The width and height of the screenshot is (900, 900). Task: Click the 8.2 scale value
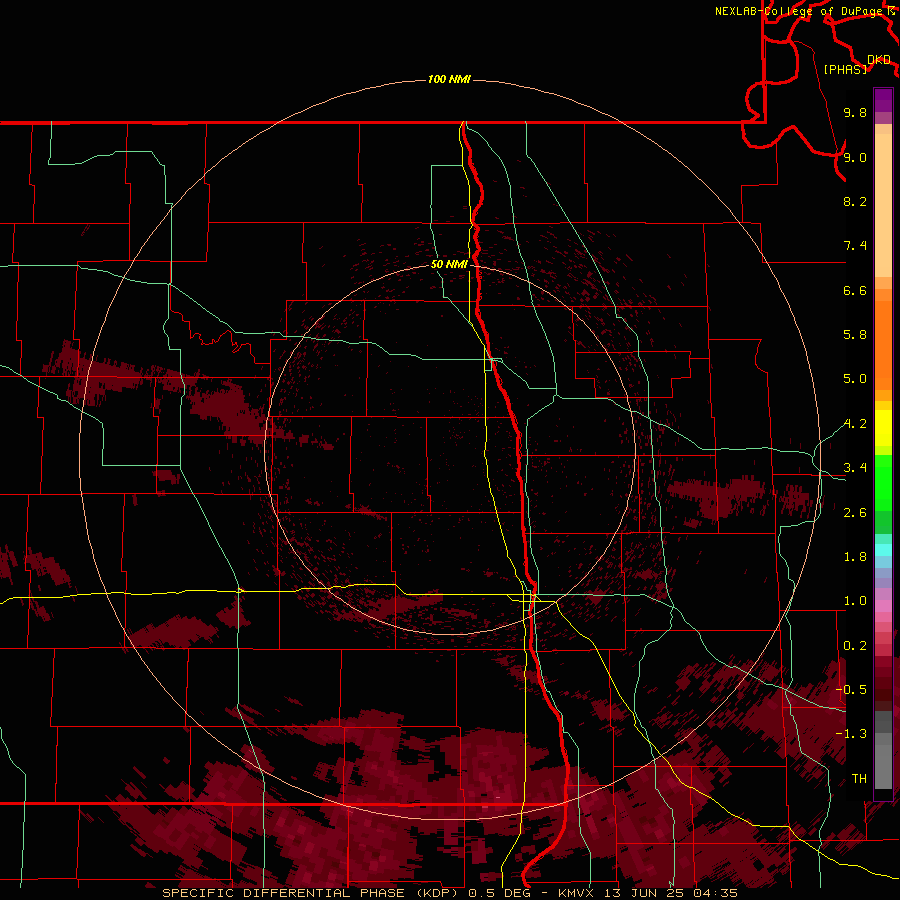pyautogui.click(x=855, y=201)
